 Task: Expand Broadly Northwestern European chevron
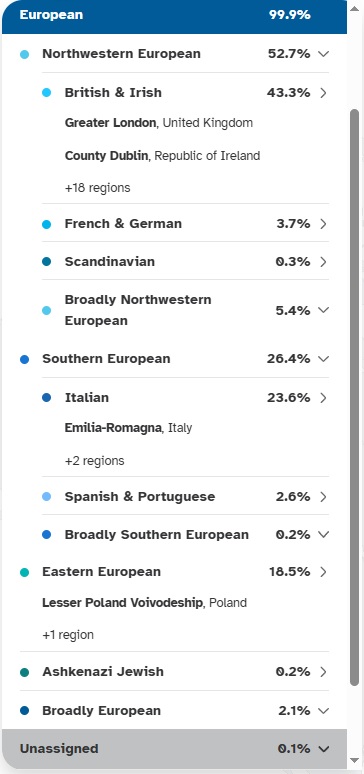coord(324,310)
